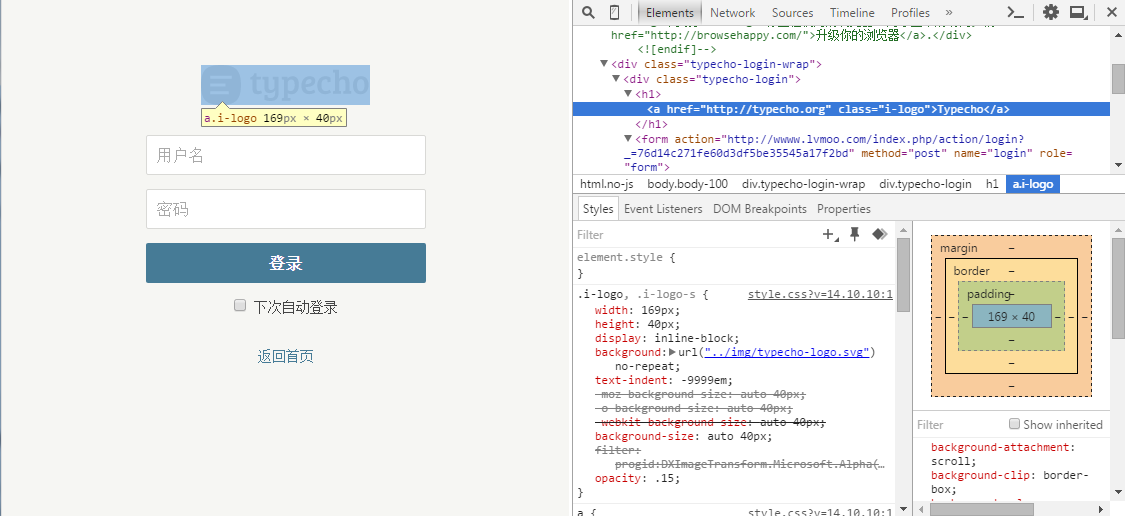Click the 用户名 username field

tap(286, 155)
